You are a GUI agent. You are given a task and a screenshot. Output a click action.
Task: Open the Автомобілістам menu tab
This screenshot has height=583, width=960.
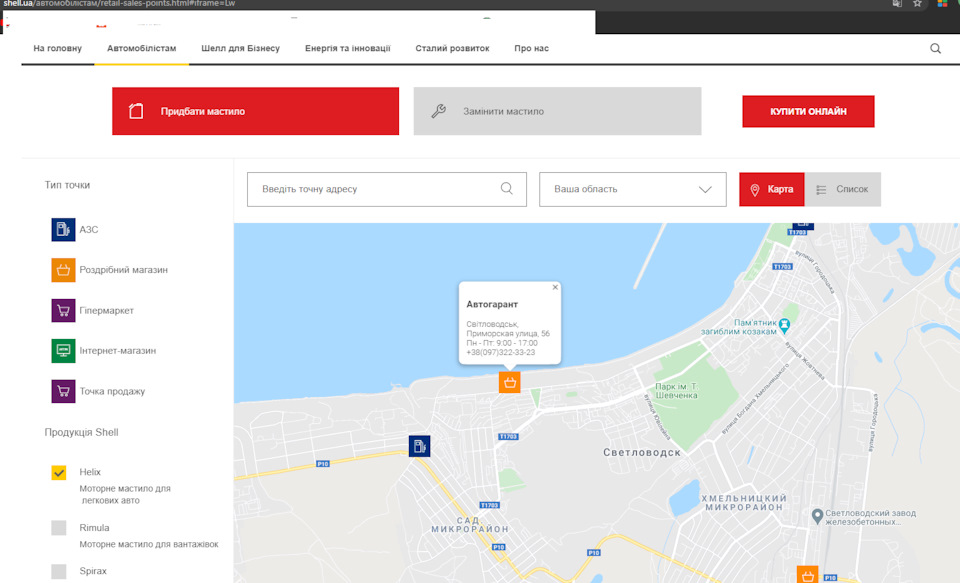coord(141,48)
